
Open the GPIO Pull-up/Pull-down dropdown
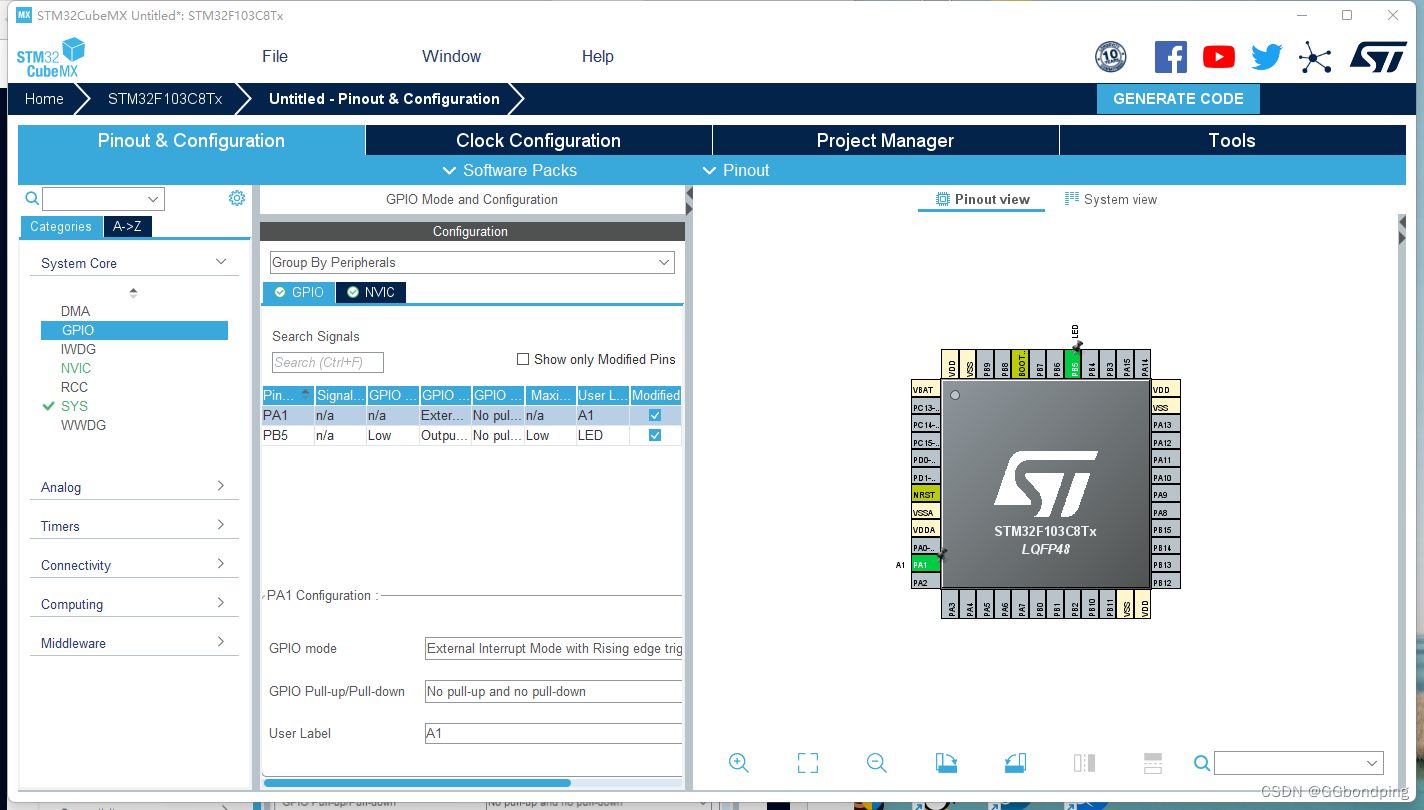coord(553,691)
